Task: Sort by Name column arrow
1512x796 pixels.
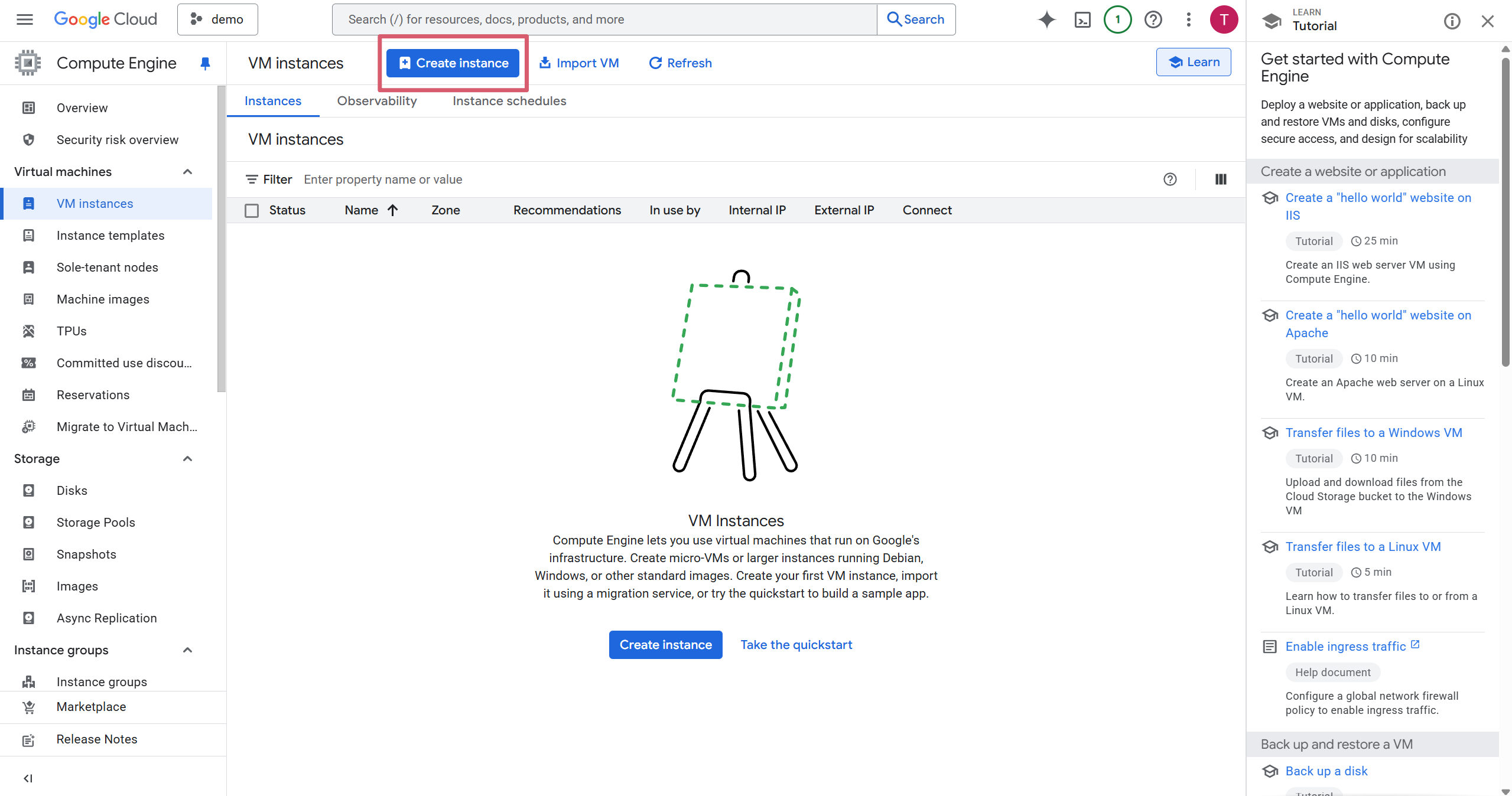Action: [392, 210]
